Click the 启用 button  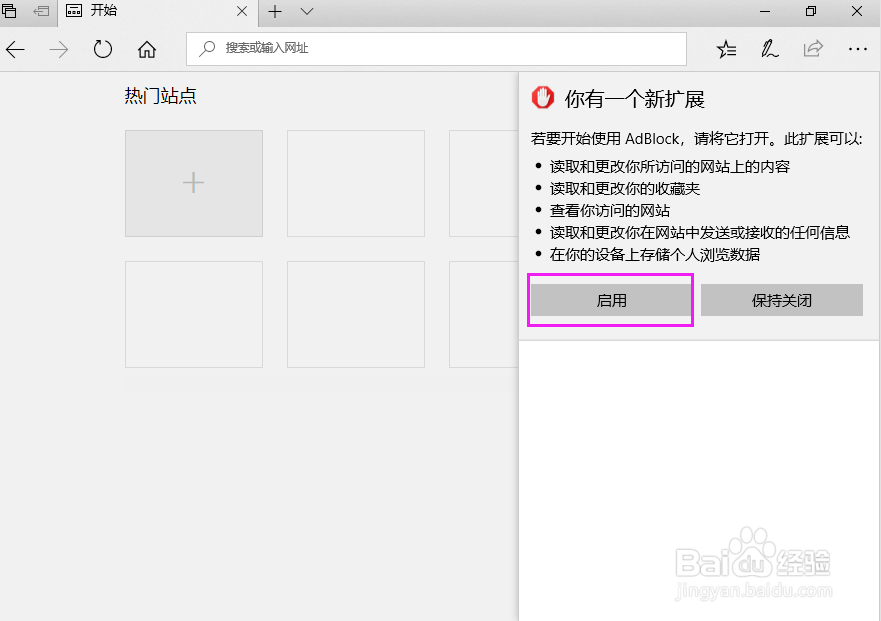pos(611,300)
